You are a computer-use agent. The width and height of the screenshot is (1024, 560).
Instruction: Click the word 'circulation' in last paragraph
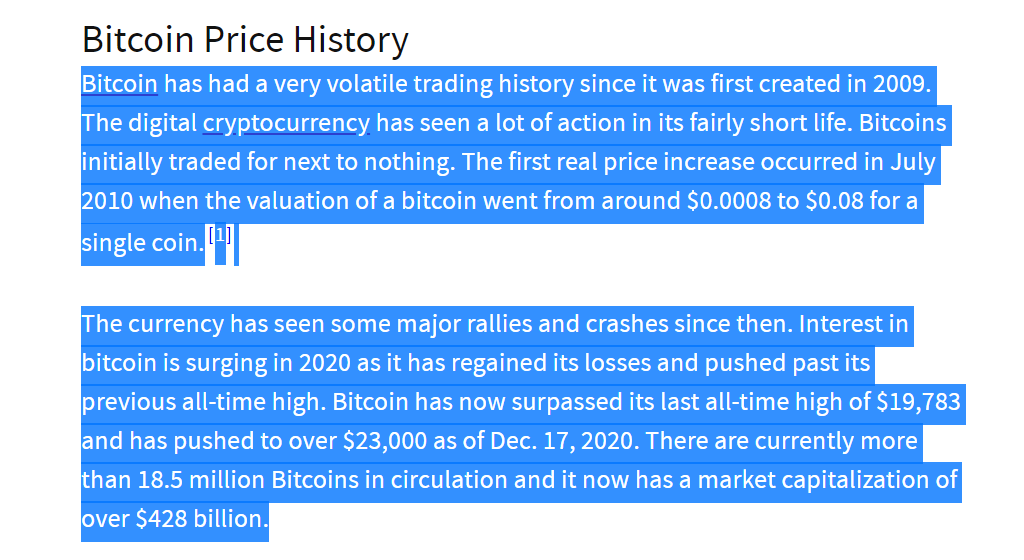click(x=449, y=480)
